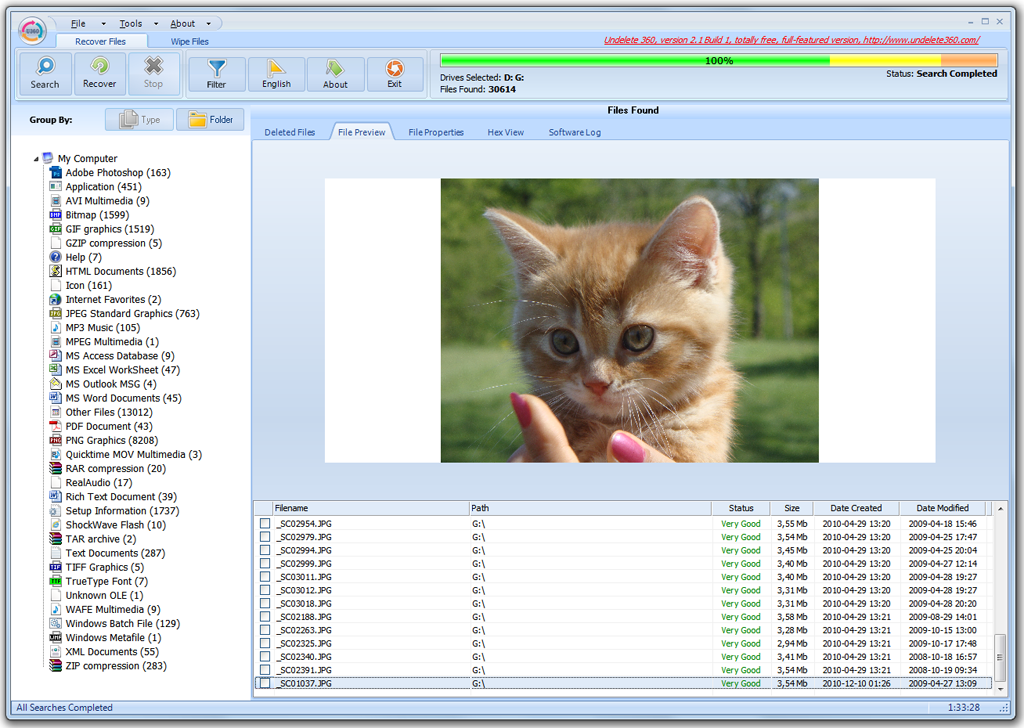Open the Hex View tab
The image size is (1024, 728).
[505, 131]
